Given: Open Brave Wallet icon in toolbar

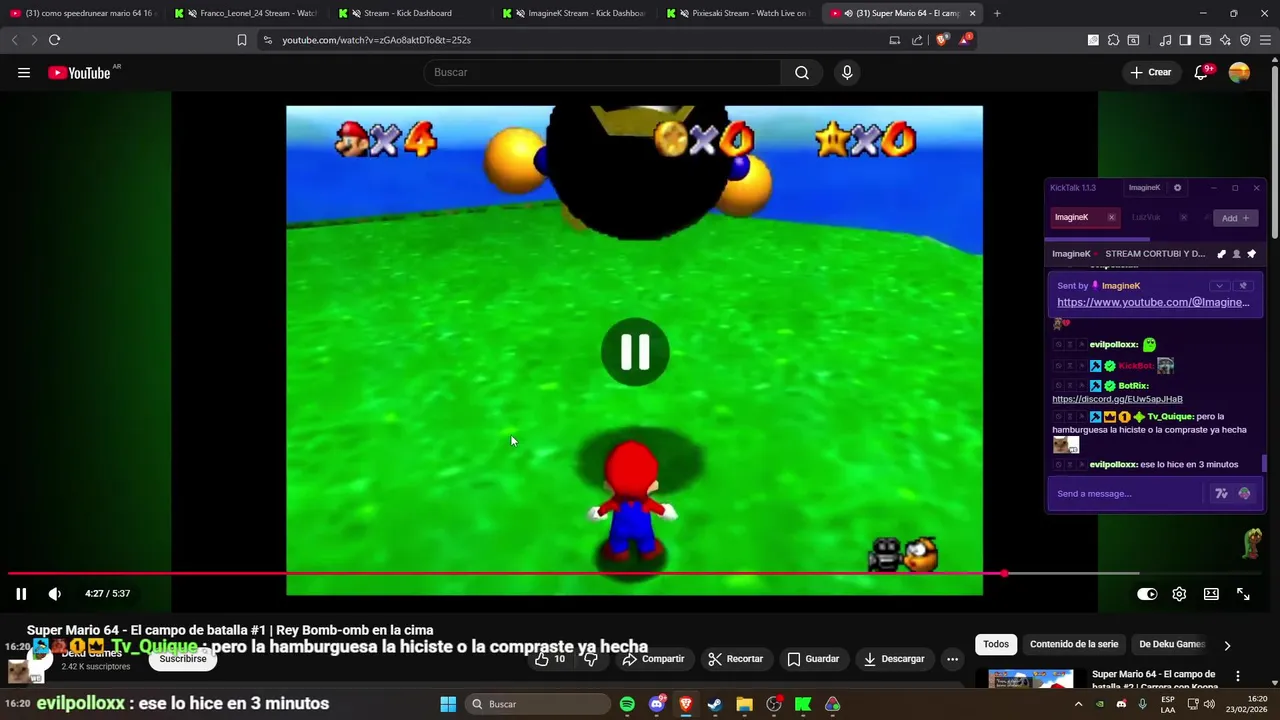Looking at the screenshot, I should (x=1205, y=40).
